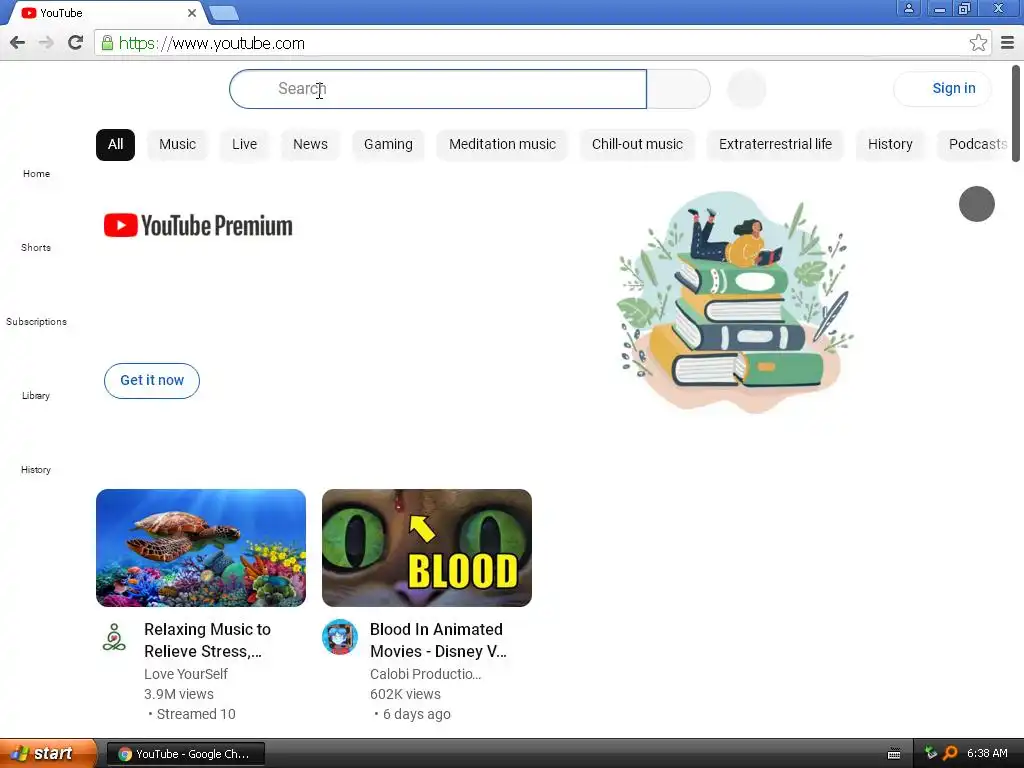Dismiss Premium banner with round gray button
The height and width of the screenshot is (768, 1024).
click(x=976, y=204)
